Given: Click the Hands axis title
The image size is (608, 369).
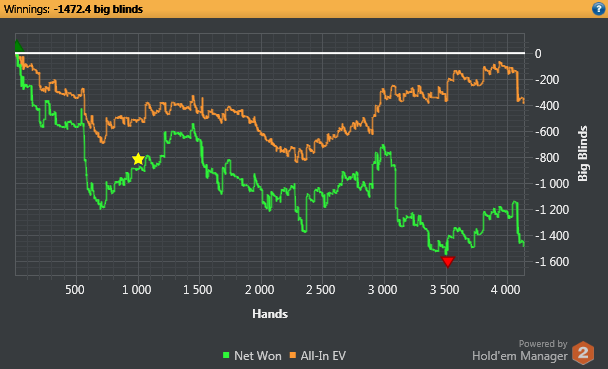Looking at the screenshot, I should click(270, 314).
